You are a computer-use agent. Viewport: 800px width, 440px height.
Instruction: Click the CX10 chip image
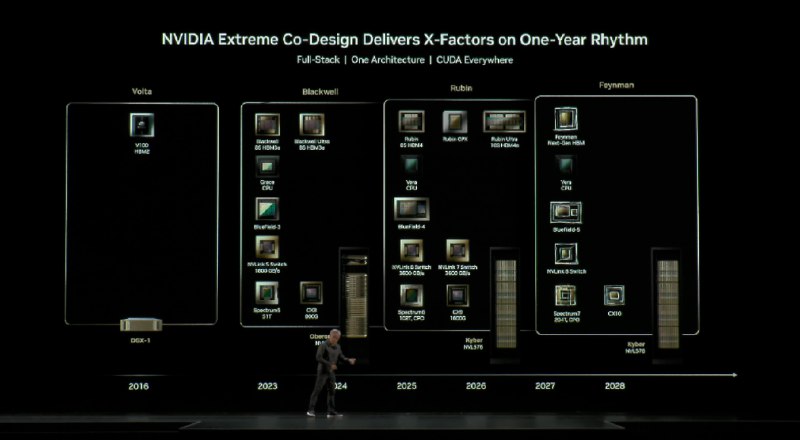click(x=614, y=296)
